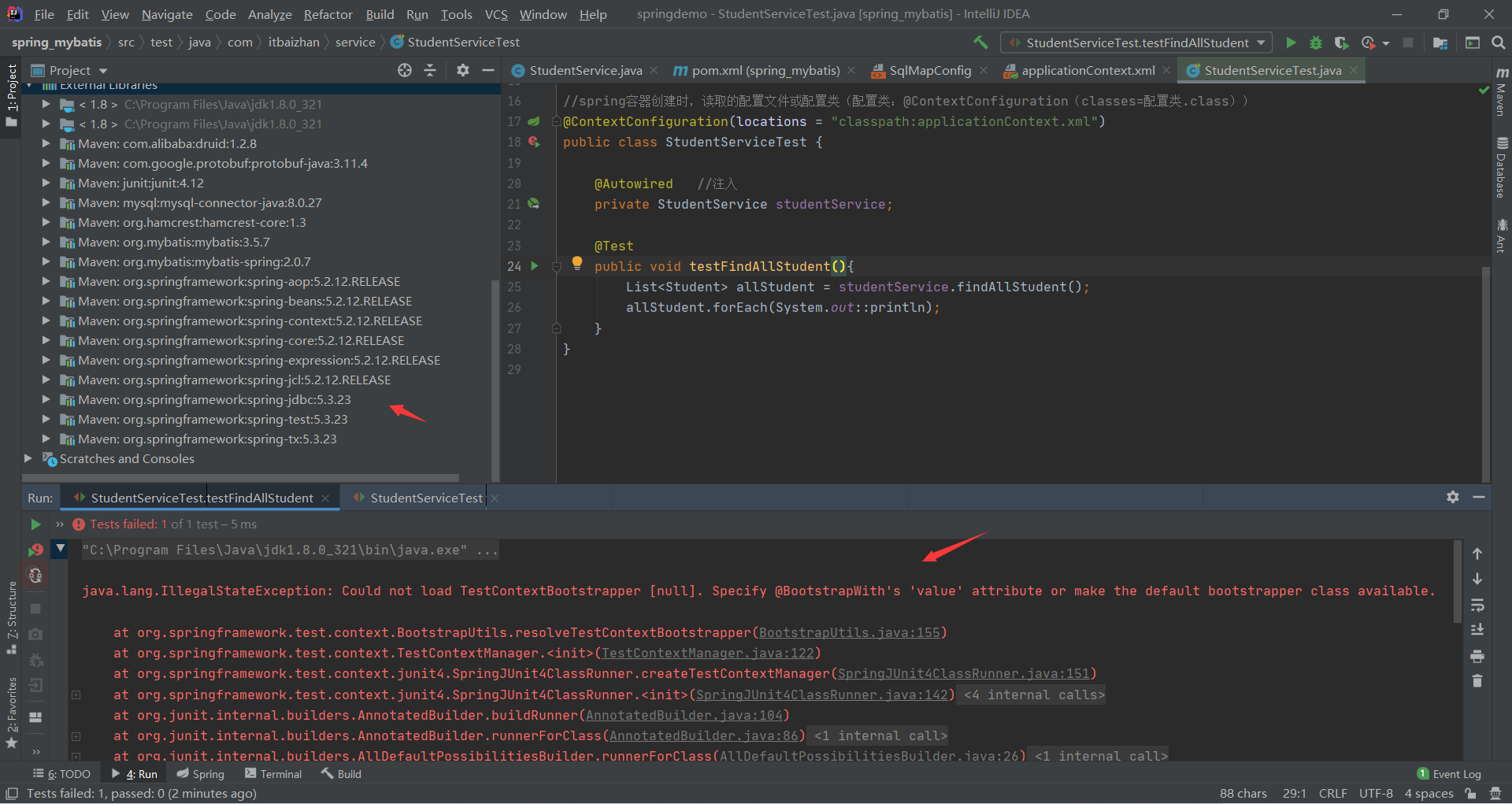Screen dimensions: 1512x804
Task: Open the Ant side panel
Action: [x=1502, y=235]
